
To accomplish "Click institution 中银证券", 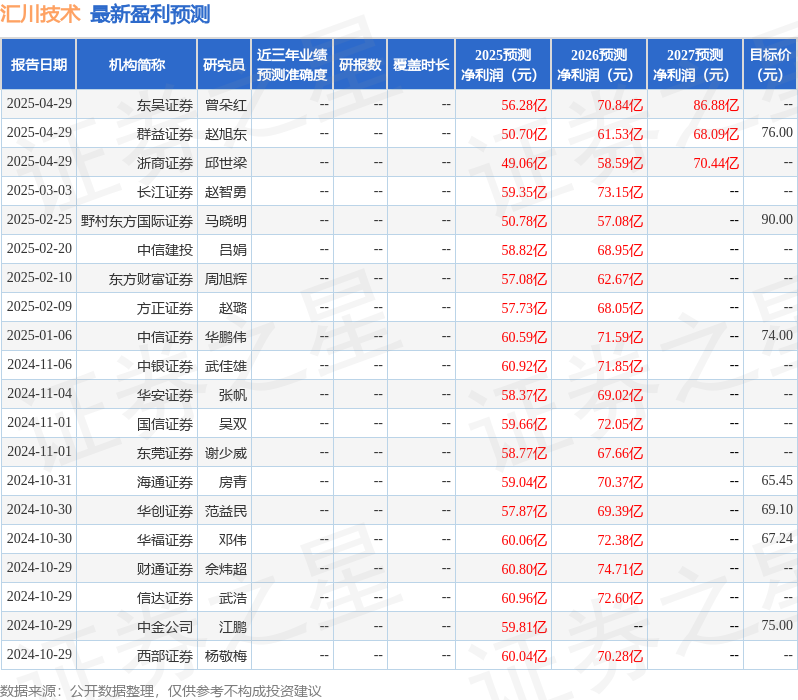I will click(165, 367).
